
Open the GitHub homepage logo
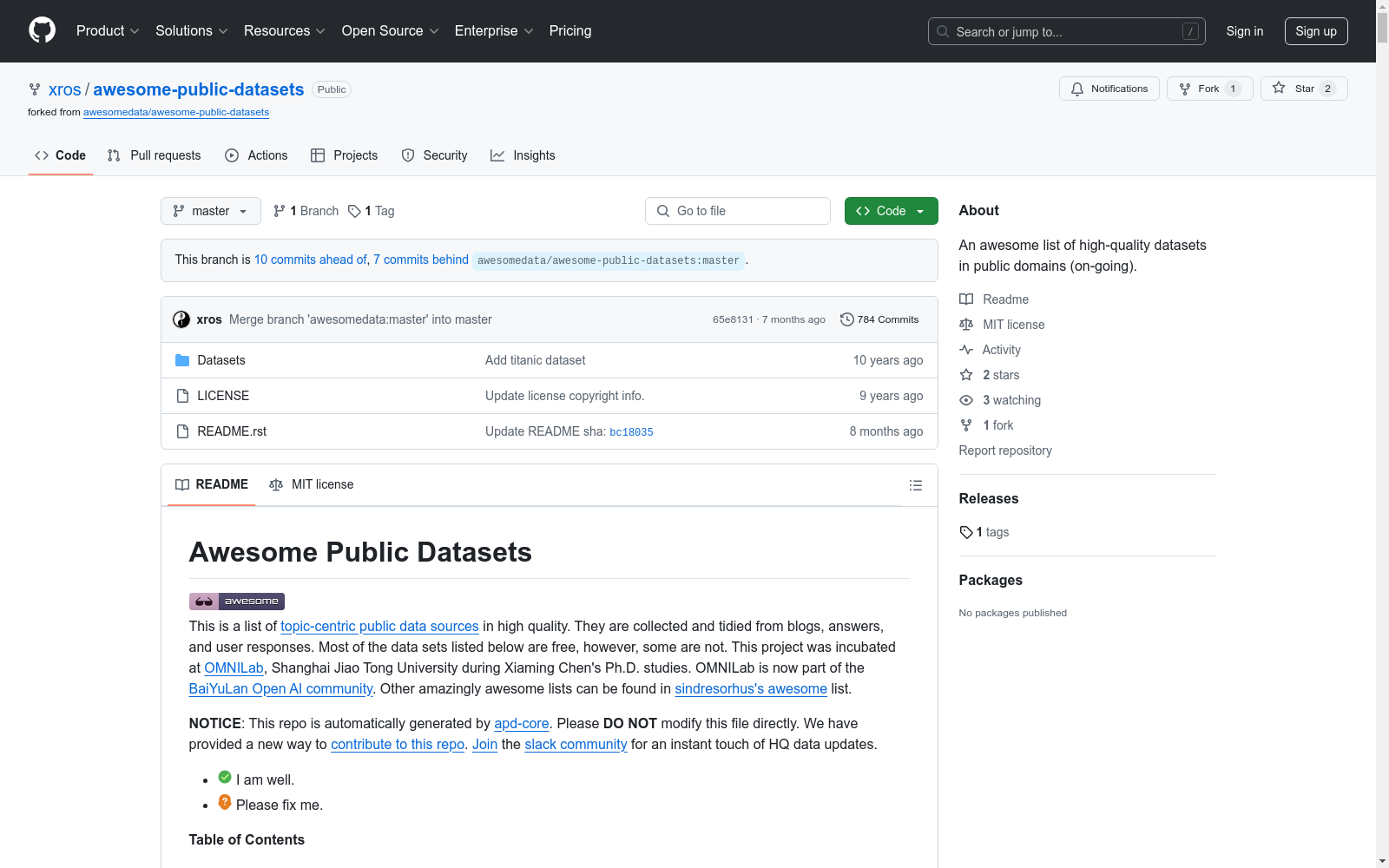42,30
